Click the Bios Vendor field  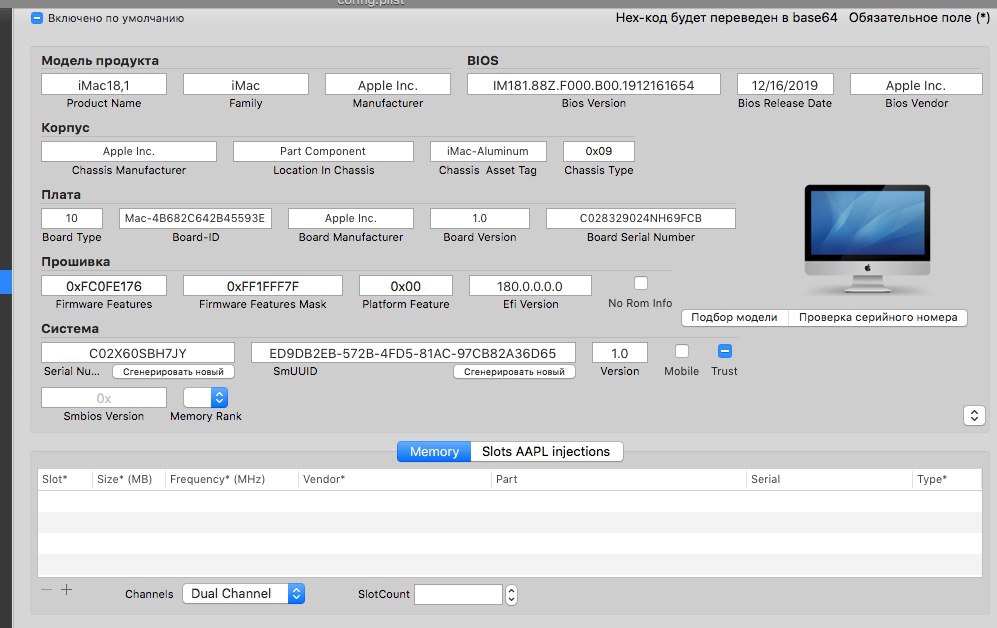coord(916,85)
